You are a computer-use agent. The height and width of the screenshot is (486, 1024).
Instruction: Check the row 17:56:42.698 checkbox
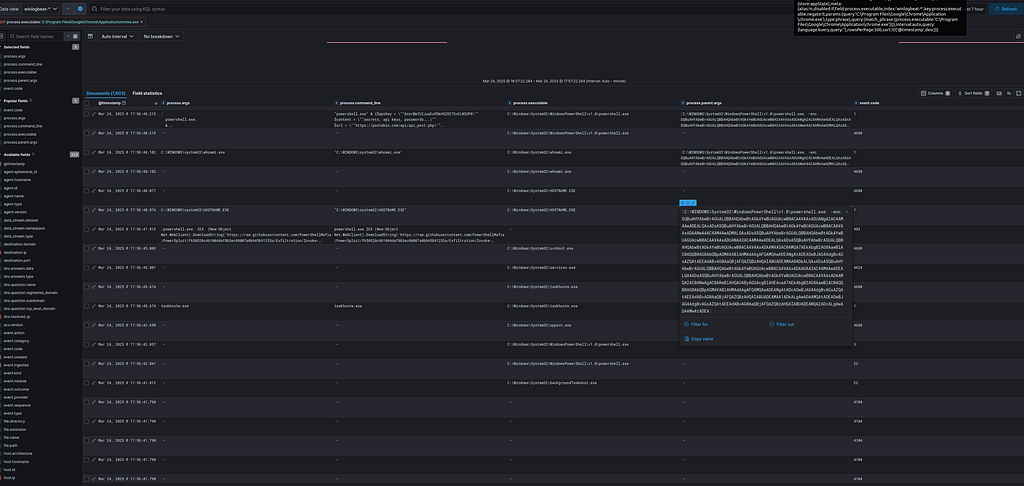[x=87, y=325]
